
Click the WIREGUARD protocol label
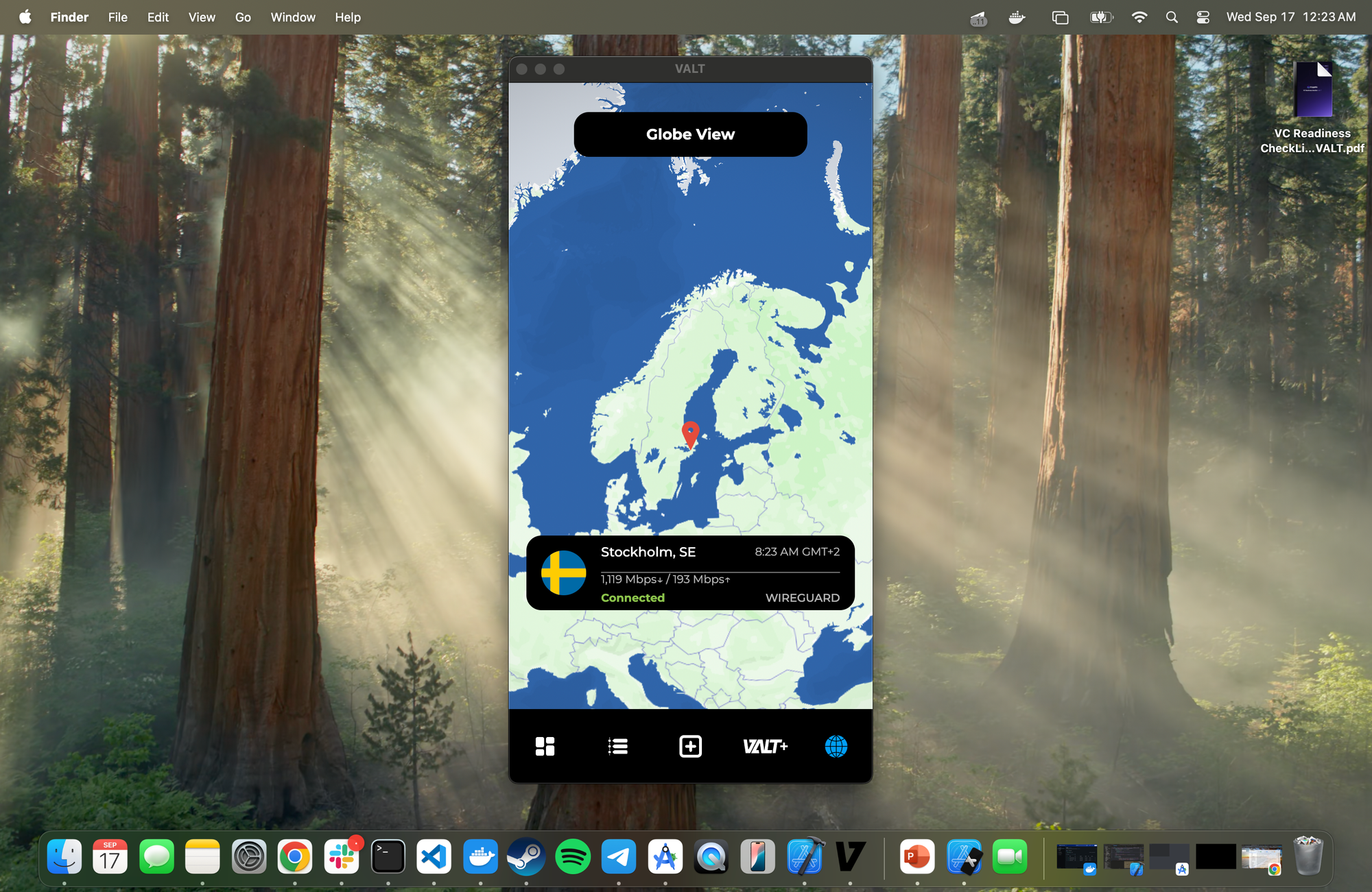802,598
